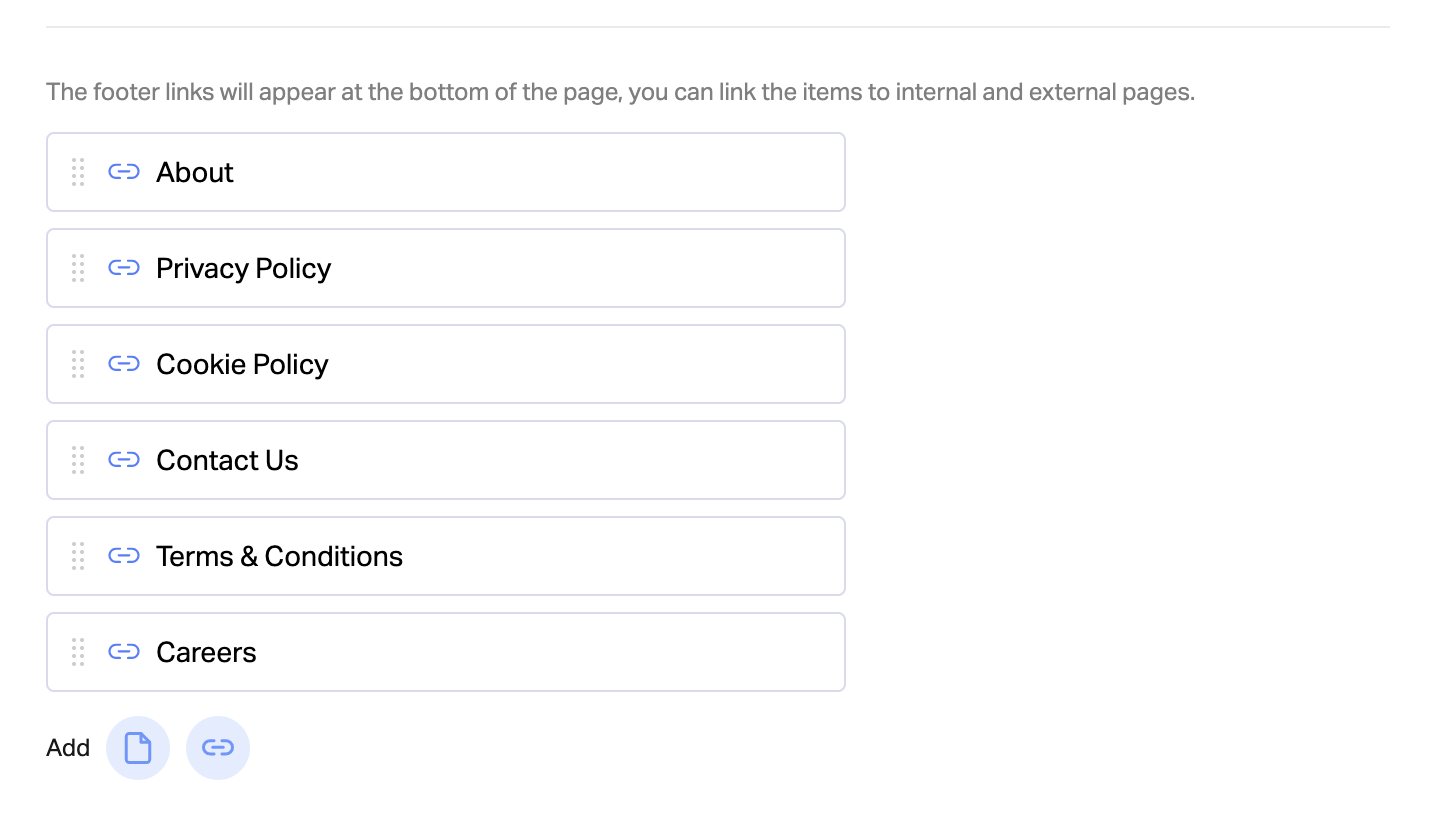Image resolution: width=1436 pixels, height=818 pixels.
Task: Grab the drag handle of Careers row
Action: [x=78, y=652]
